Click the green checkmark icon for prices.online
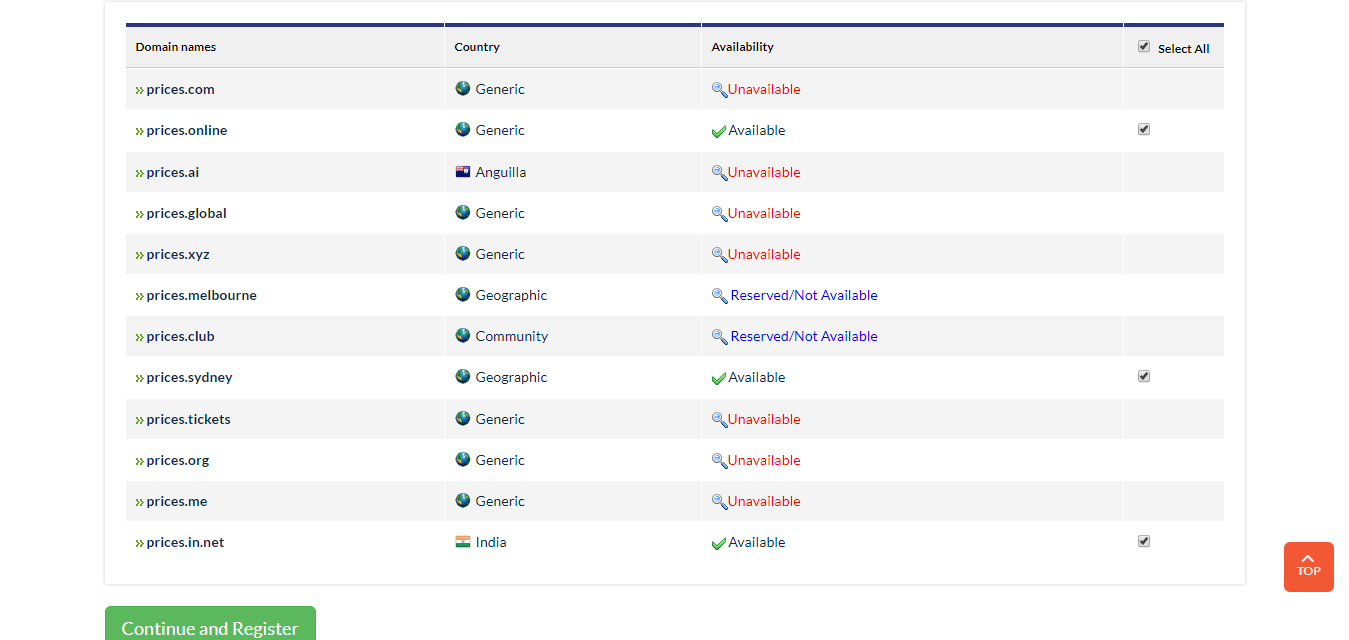Image resolution: width=1349 pixels, height=640 pixels. pos(718,131)
